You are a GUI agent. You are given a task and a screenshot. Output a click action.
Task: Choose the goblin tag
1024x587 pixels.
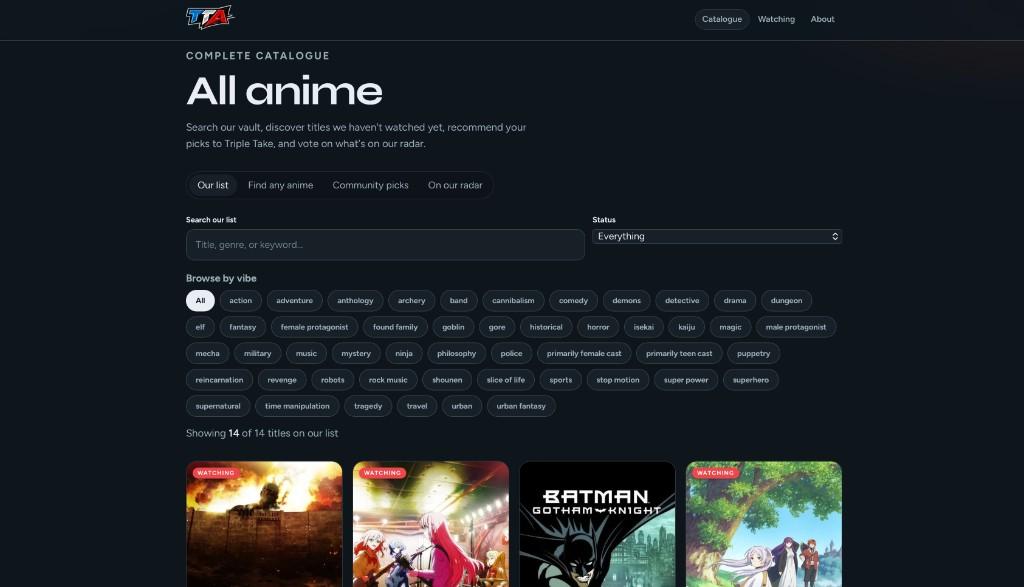(x=453, y=327)
